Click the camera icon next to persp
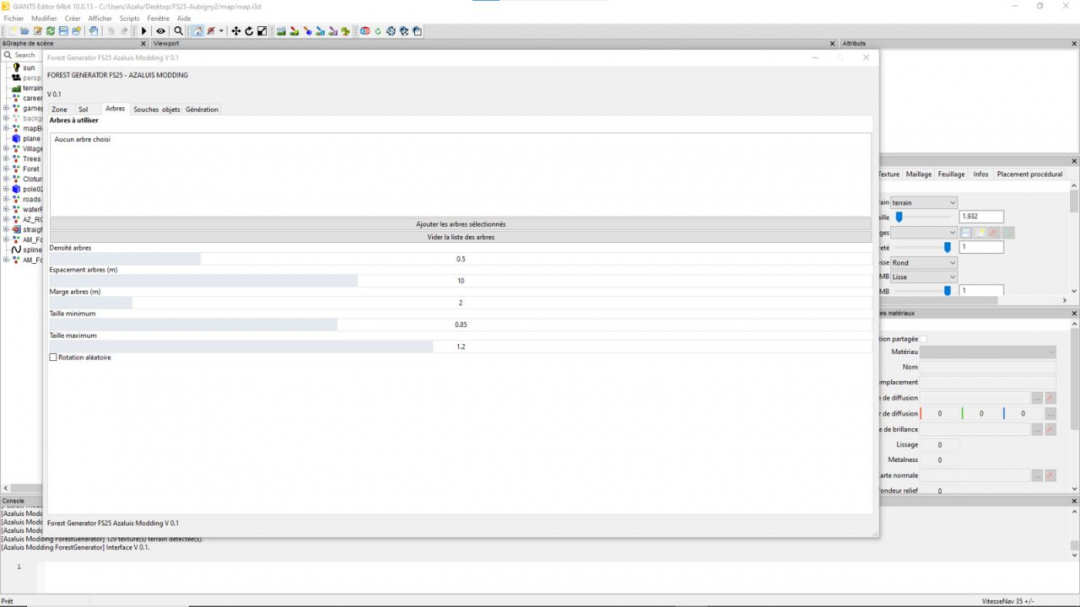This screenshot has height=607, width=1080. pyautogui.click(x=17, y=78)
